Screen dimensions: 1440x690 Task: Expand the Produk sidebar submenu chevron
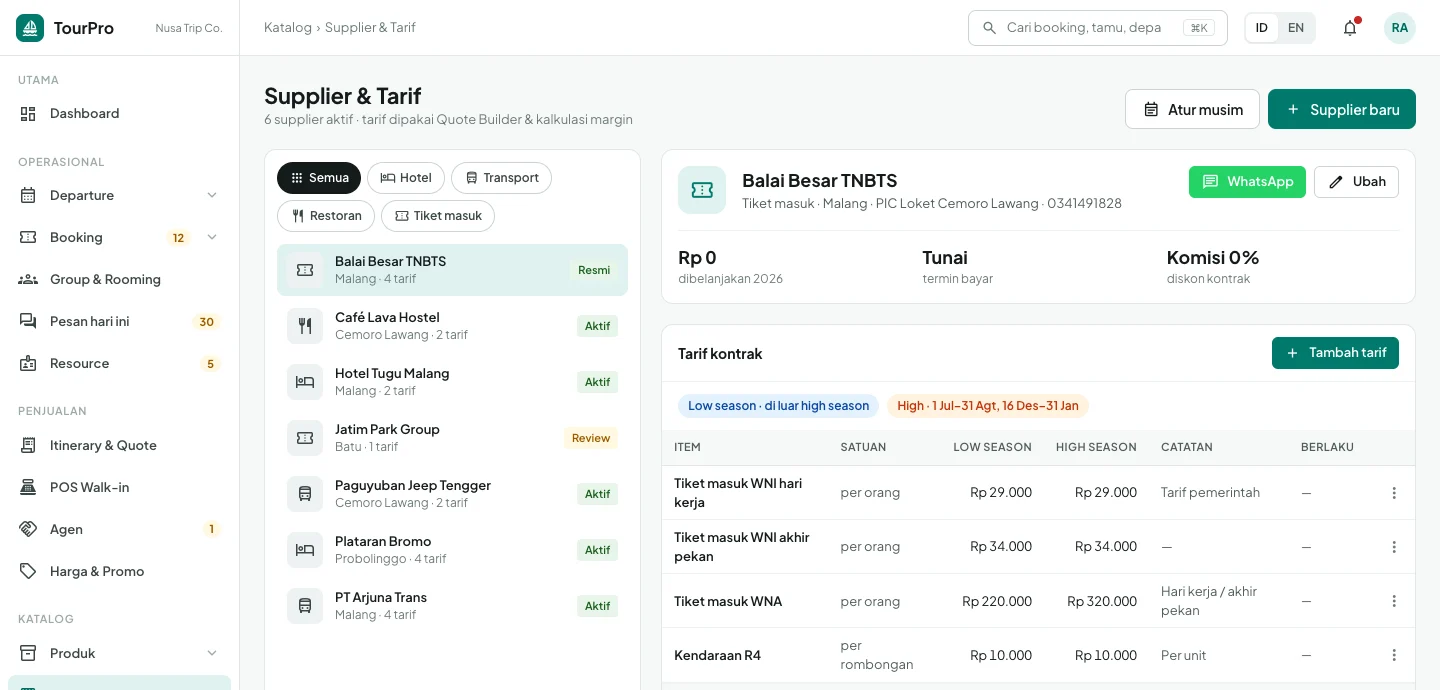212,654
